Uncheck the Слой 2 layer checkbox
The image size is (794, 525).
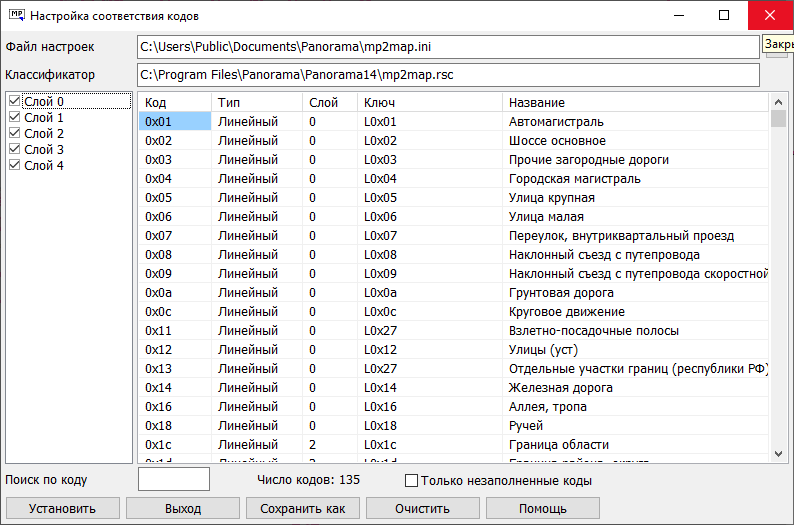point(14,133)
